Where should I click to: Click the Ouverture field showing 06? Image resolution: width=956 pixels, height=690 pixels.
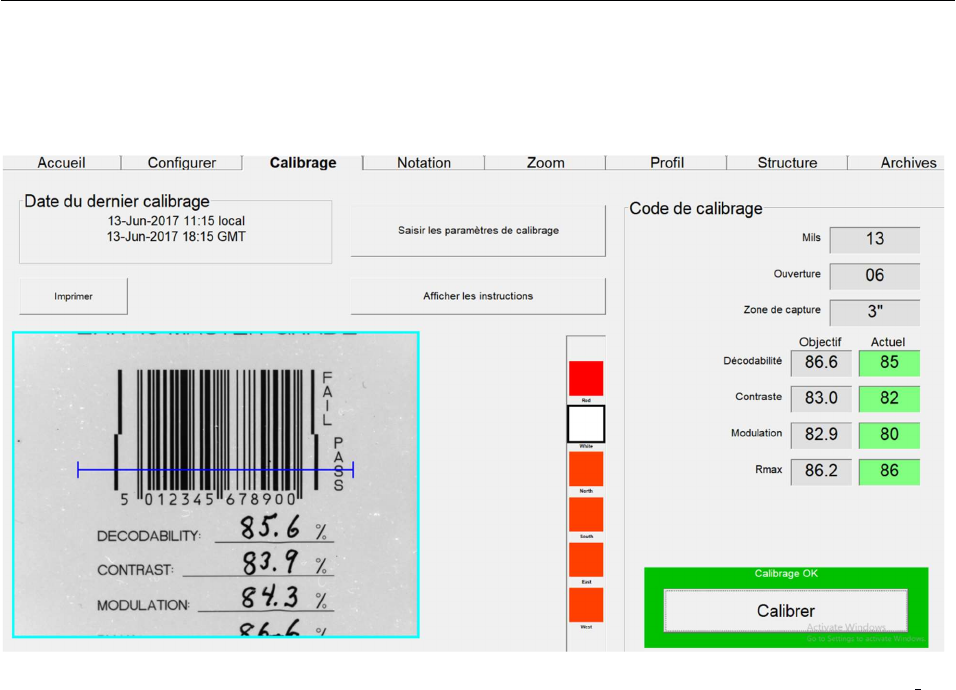(874, 276)
